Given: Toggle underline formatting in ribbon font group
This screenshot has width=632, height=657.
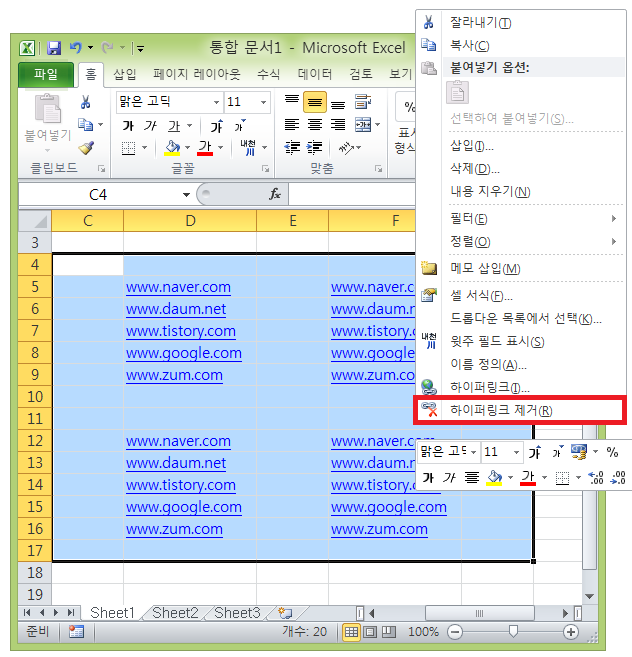Looking at the screenshot, I should coord(174,126).
